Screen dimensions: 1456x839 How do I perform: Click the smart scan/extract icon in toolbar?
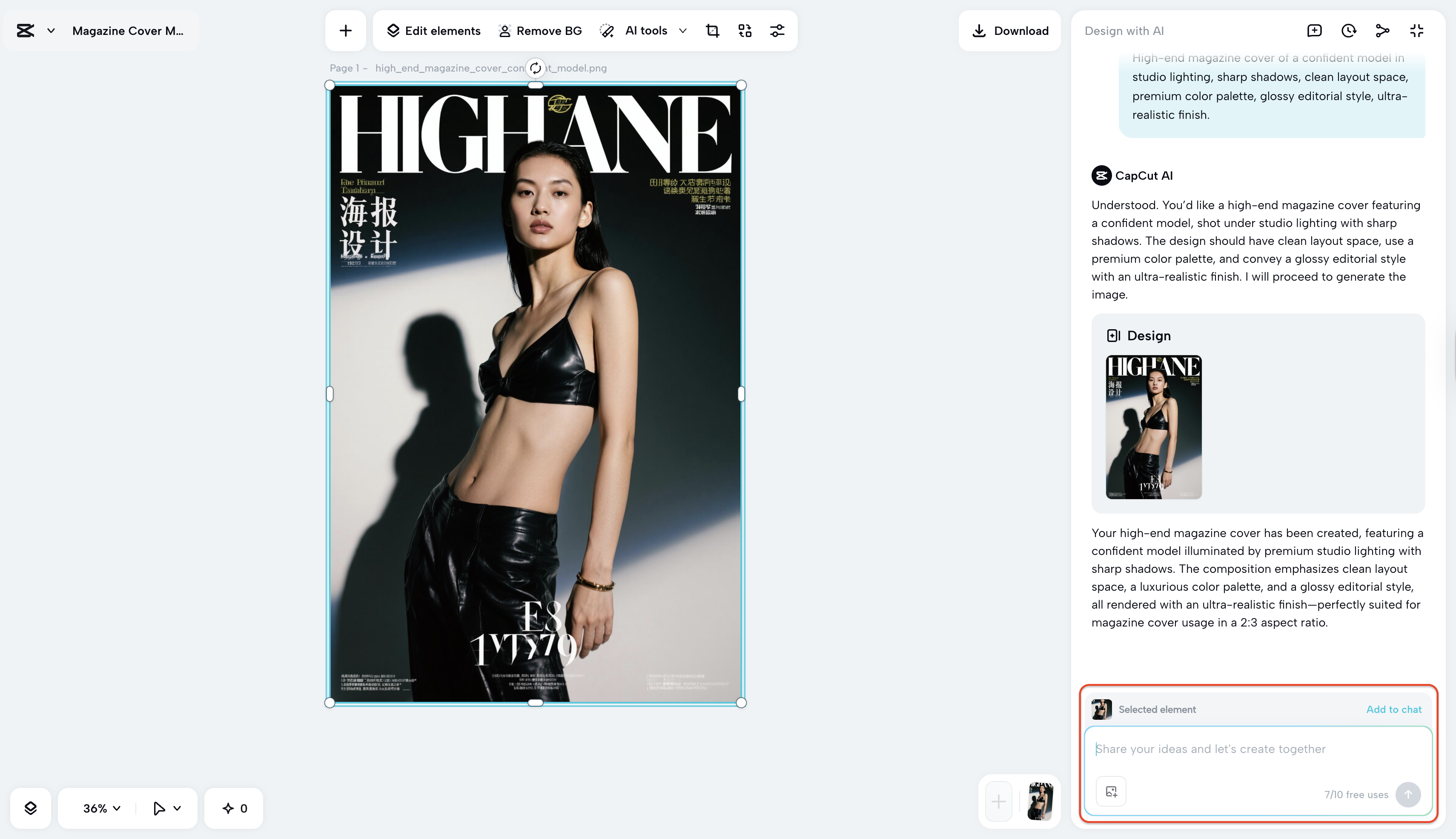click(x=745, y=31)
